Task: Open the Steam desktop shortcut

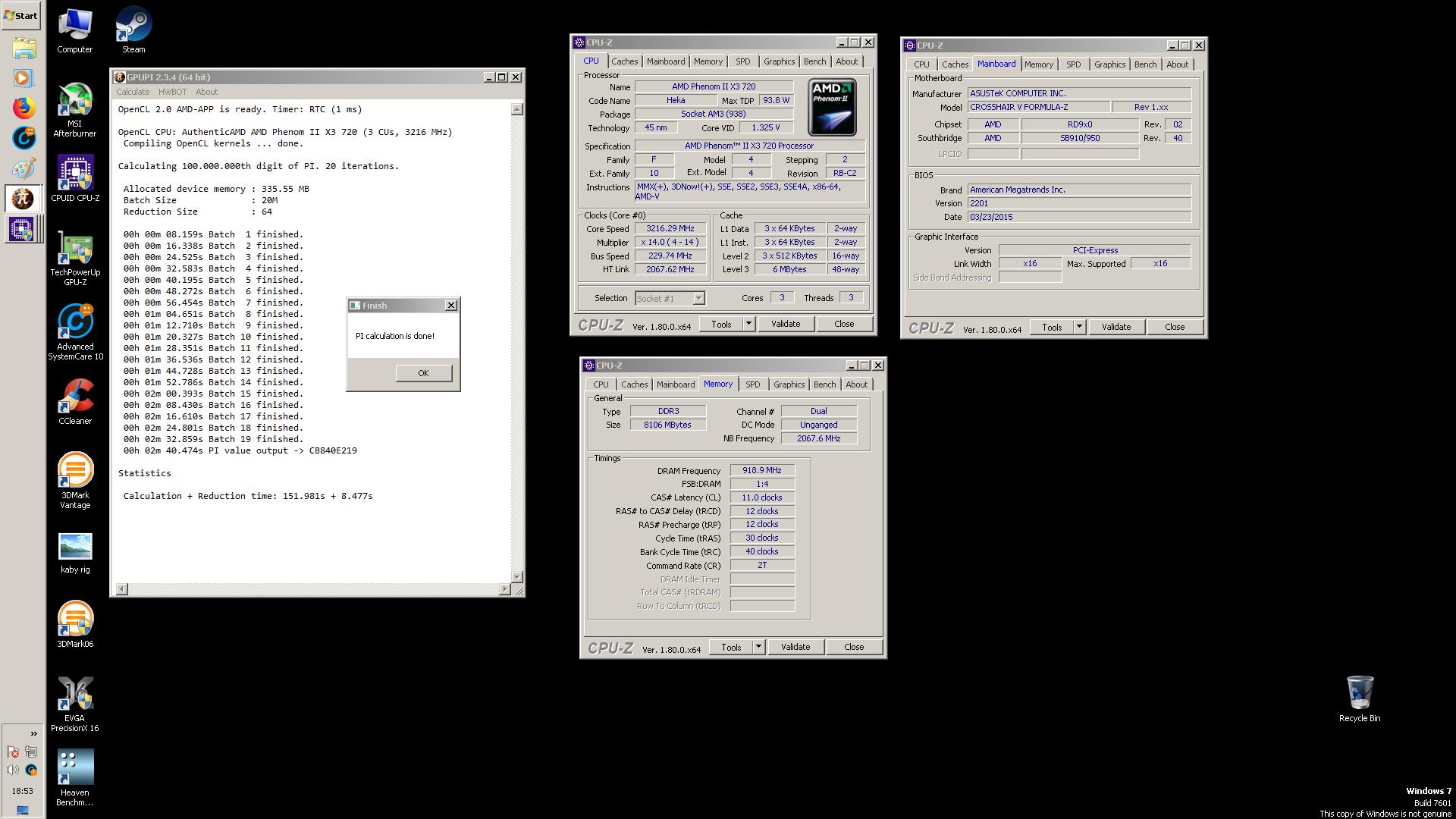Action: tap(133, 30)
